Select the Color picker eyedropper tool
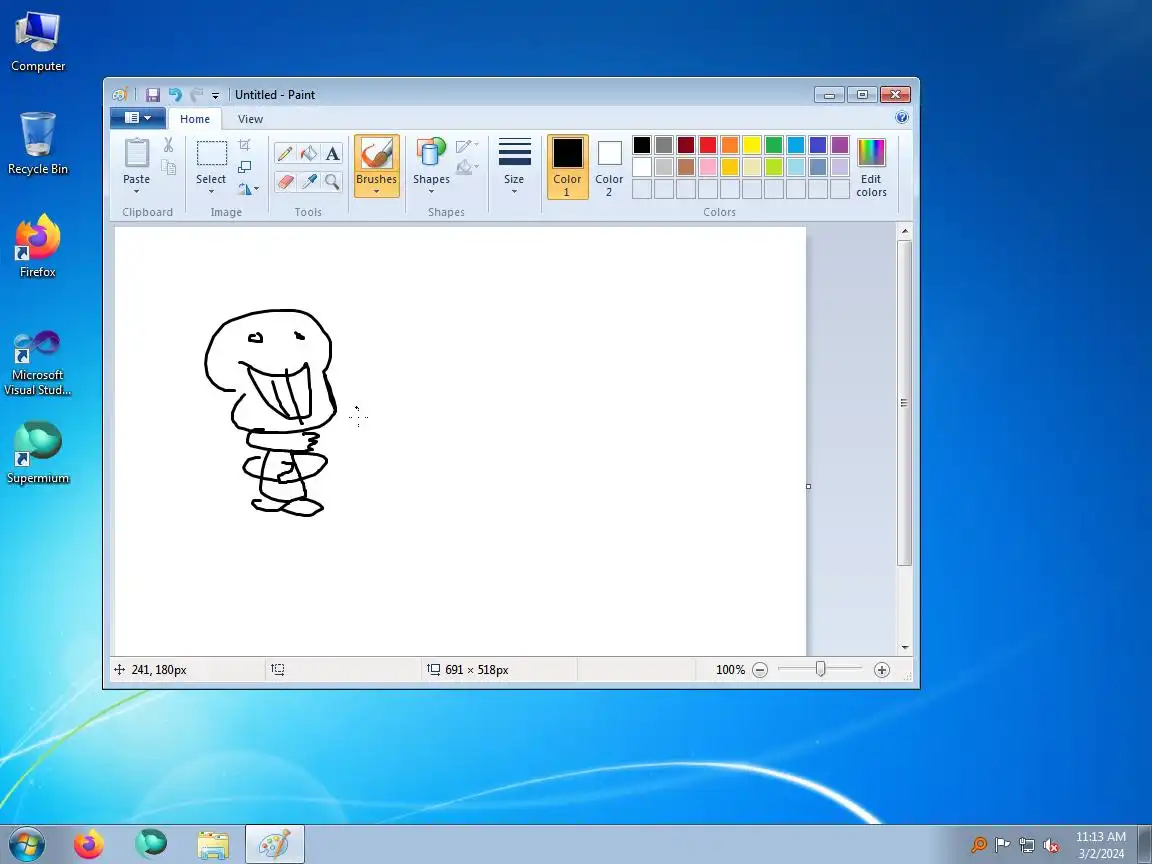This screenshot has width=1152, height=864. click(x=309, y=181)
